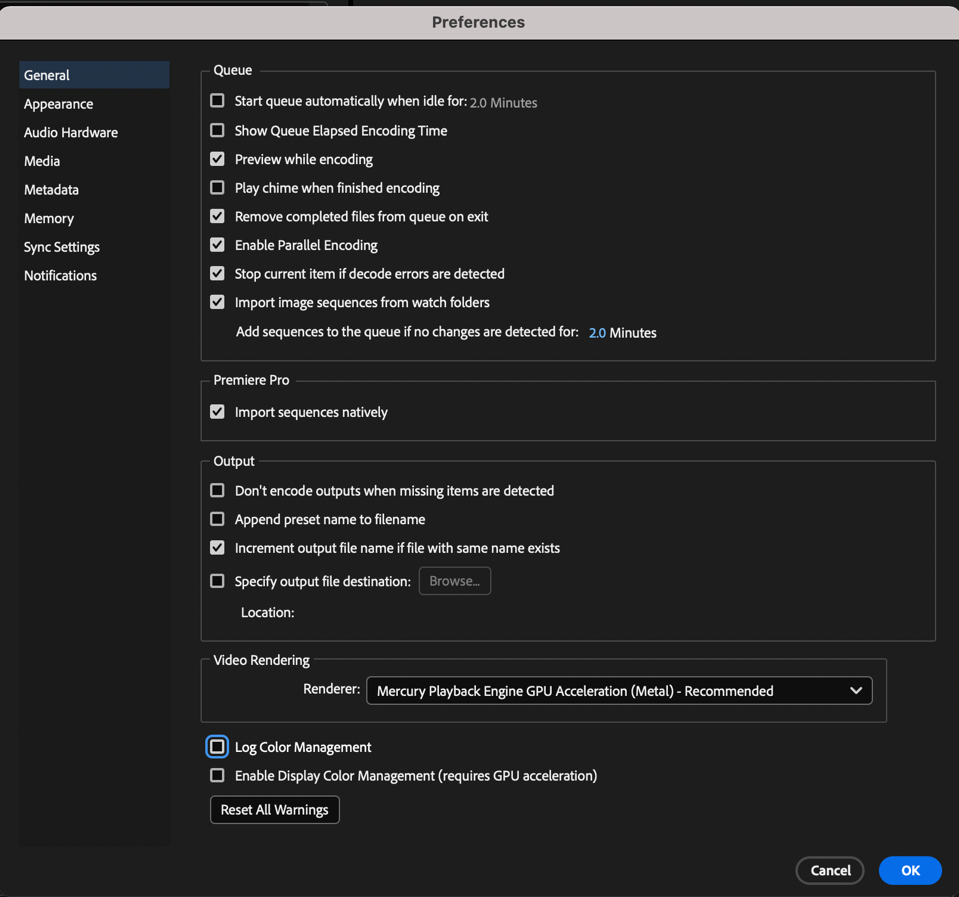Click Reset All Warnings

click(274, 809)
